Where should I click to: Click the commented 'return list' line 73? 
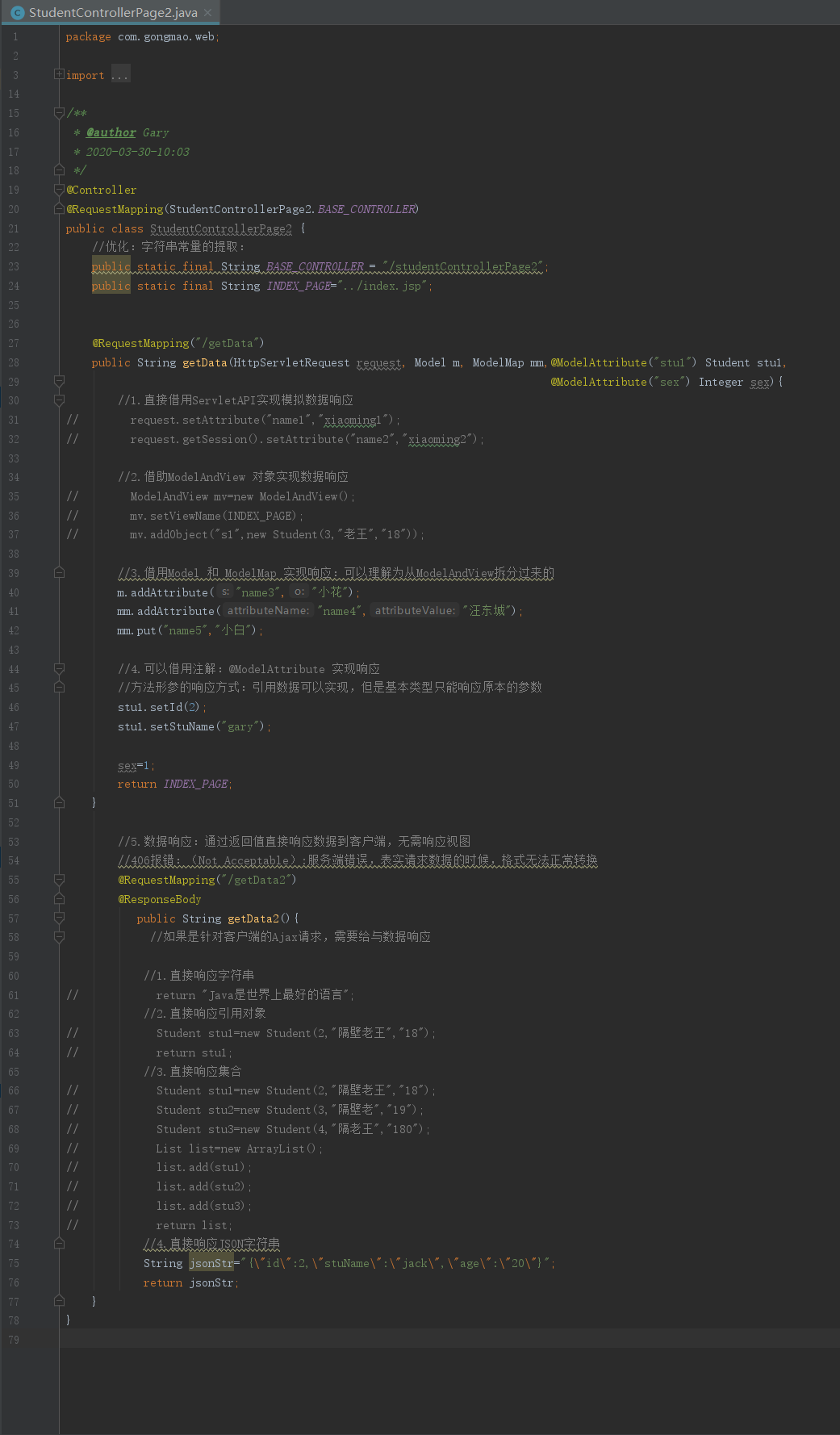(x=194, y=1226)
